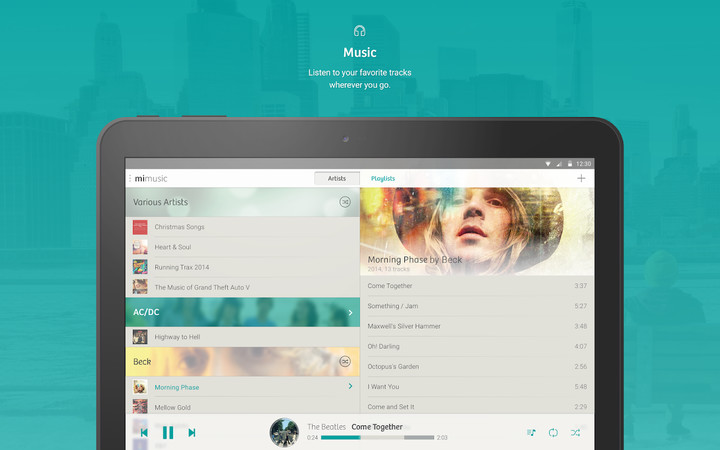Viewport: 720px width, 450px height.
Task: Expand the AC/DC artist chevron
Action: coord(349,312)
